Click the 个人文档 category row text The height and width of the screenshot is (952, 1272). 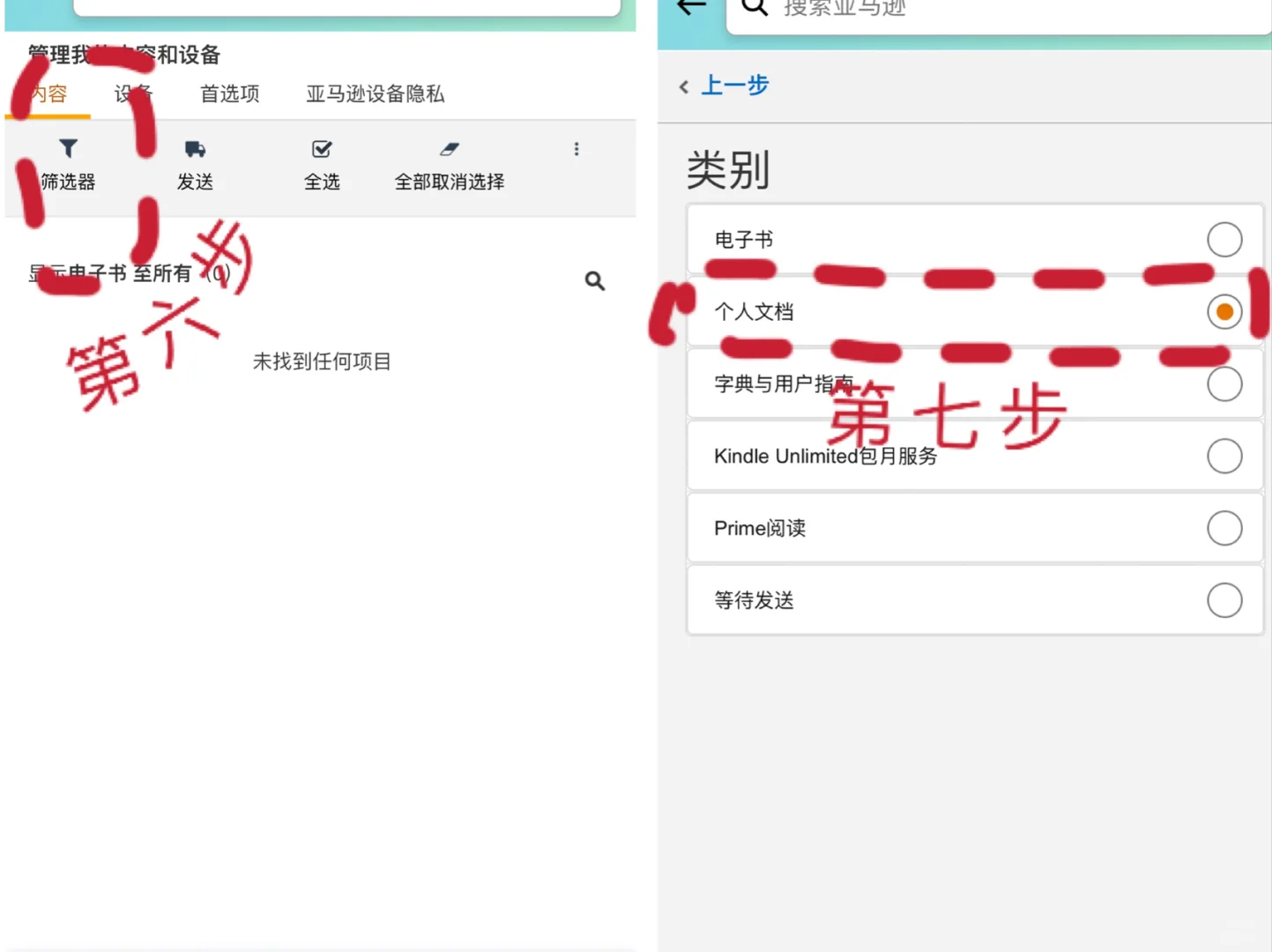point(754,312)
